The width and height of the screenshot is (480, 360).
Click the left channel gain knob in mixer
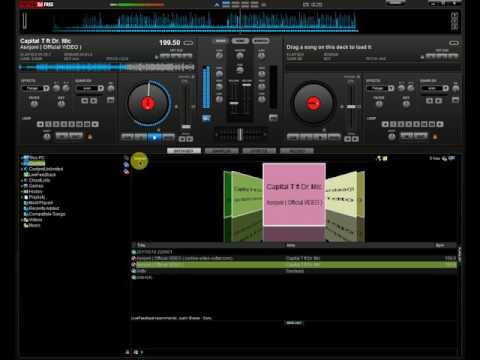219,55
